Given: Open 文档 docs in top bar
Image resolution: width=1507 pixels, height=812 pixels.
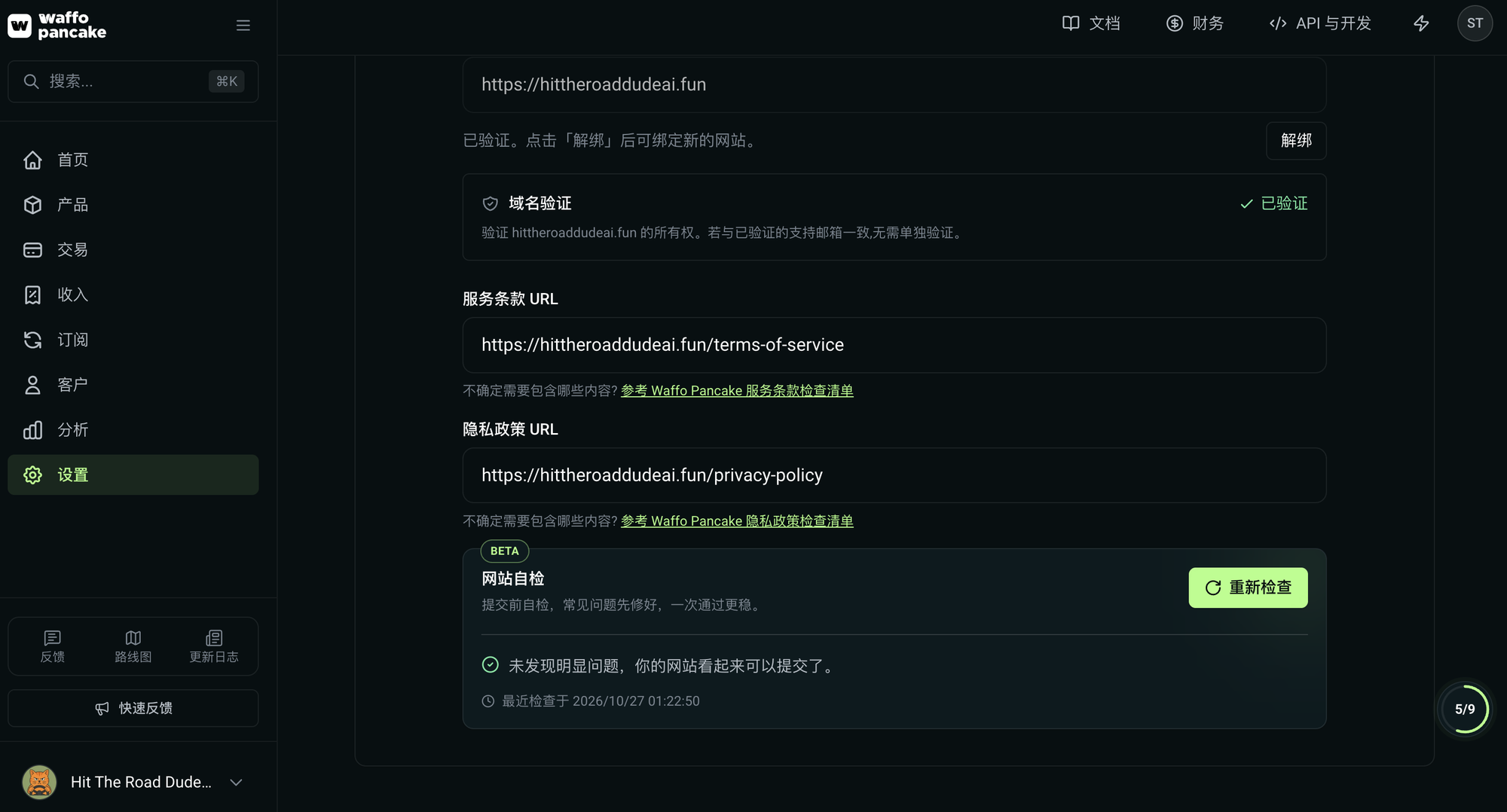Looking at the screenshot, I should click(1091, 23).
